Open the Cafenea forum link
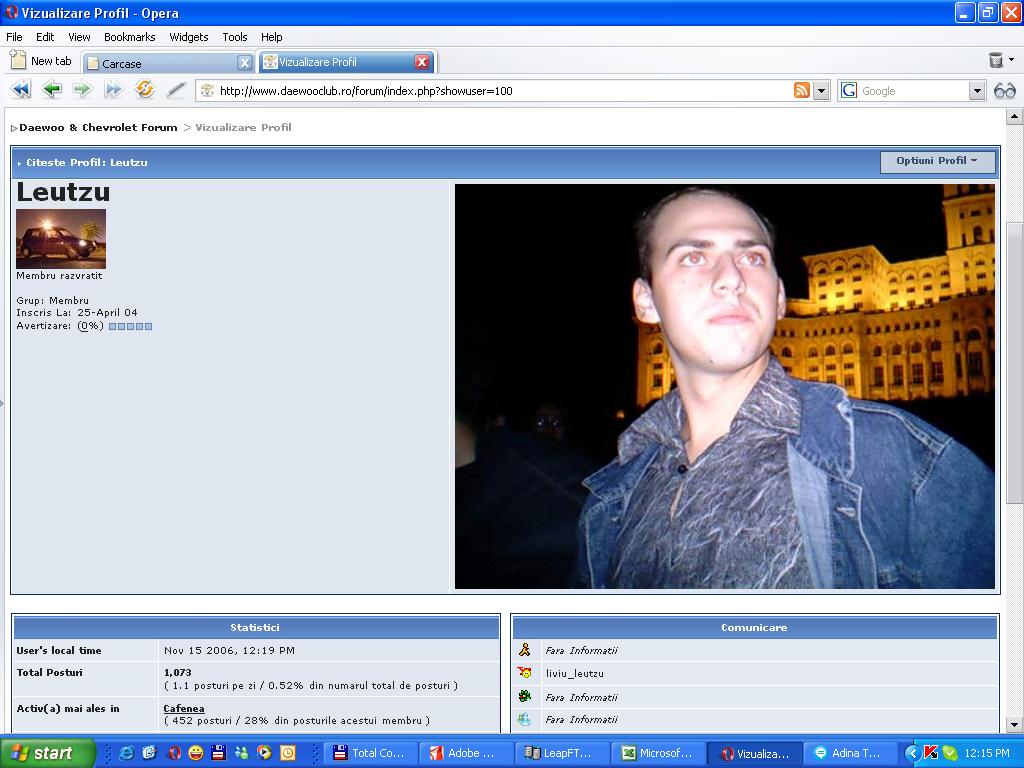 [184, 708]
